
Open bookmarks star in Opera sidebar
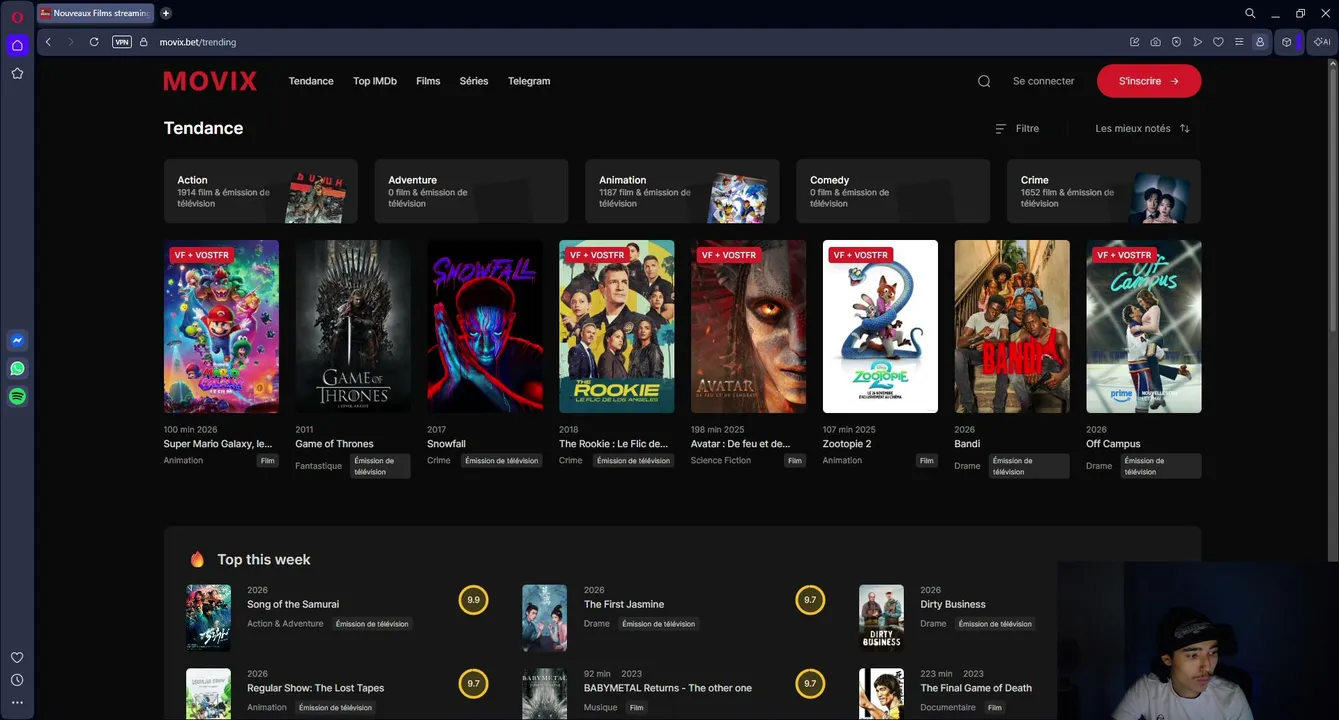coord(17,73)
